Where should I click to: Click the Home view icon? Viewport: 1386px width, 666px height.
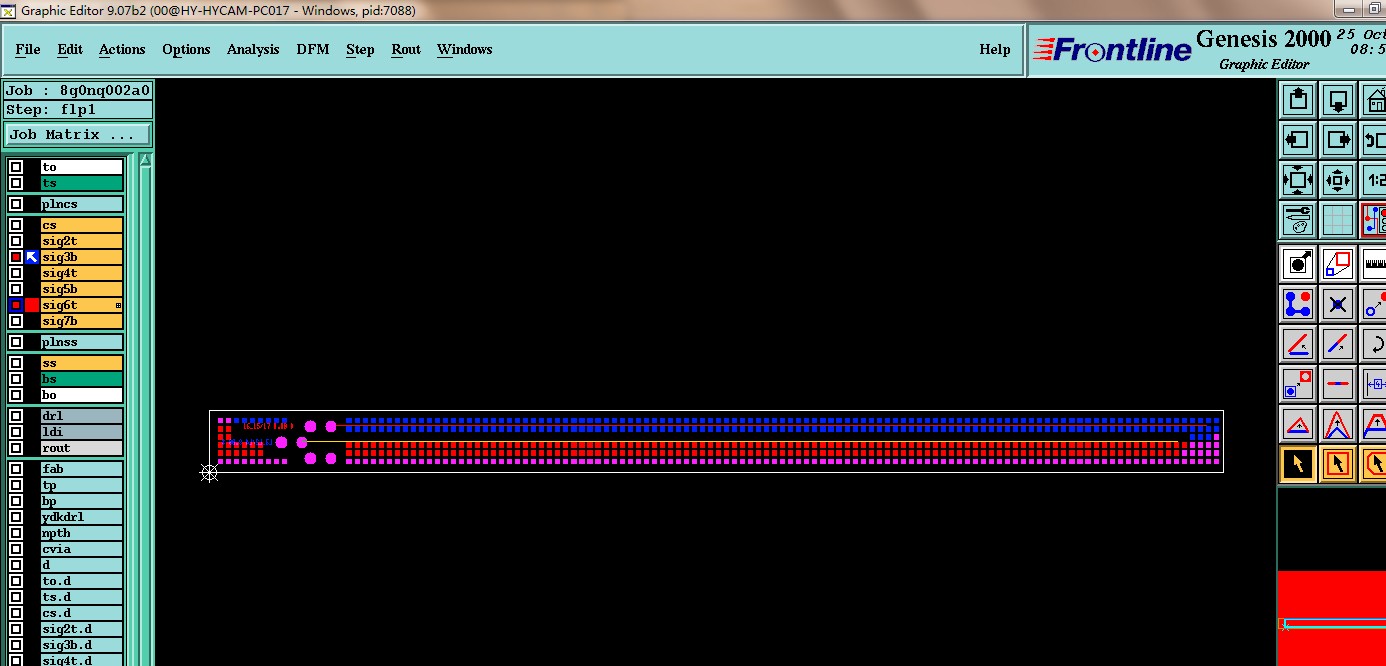tap(1375, 99)
